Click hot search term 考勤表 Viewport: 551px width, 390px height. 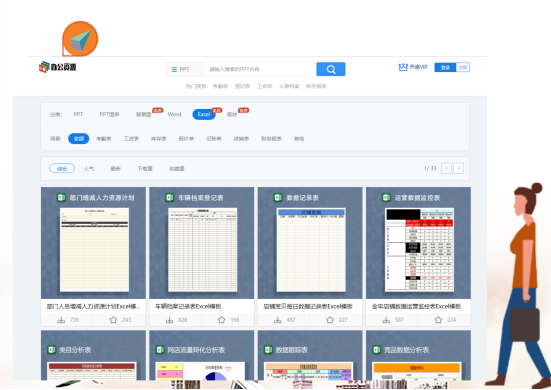220,86
